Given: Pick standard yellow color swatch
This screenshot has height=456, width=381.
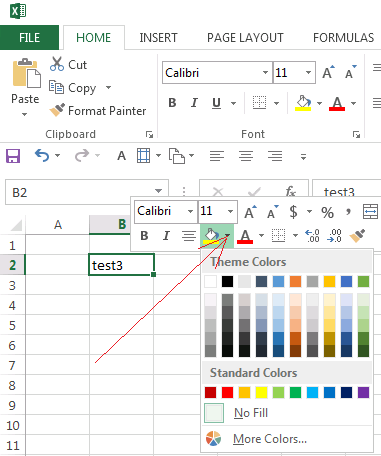Looking at the screenshot, I should click(x=261, y=392).
